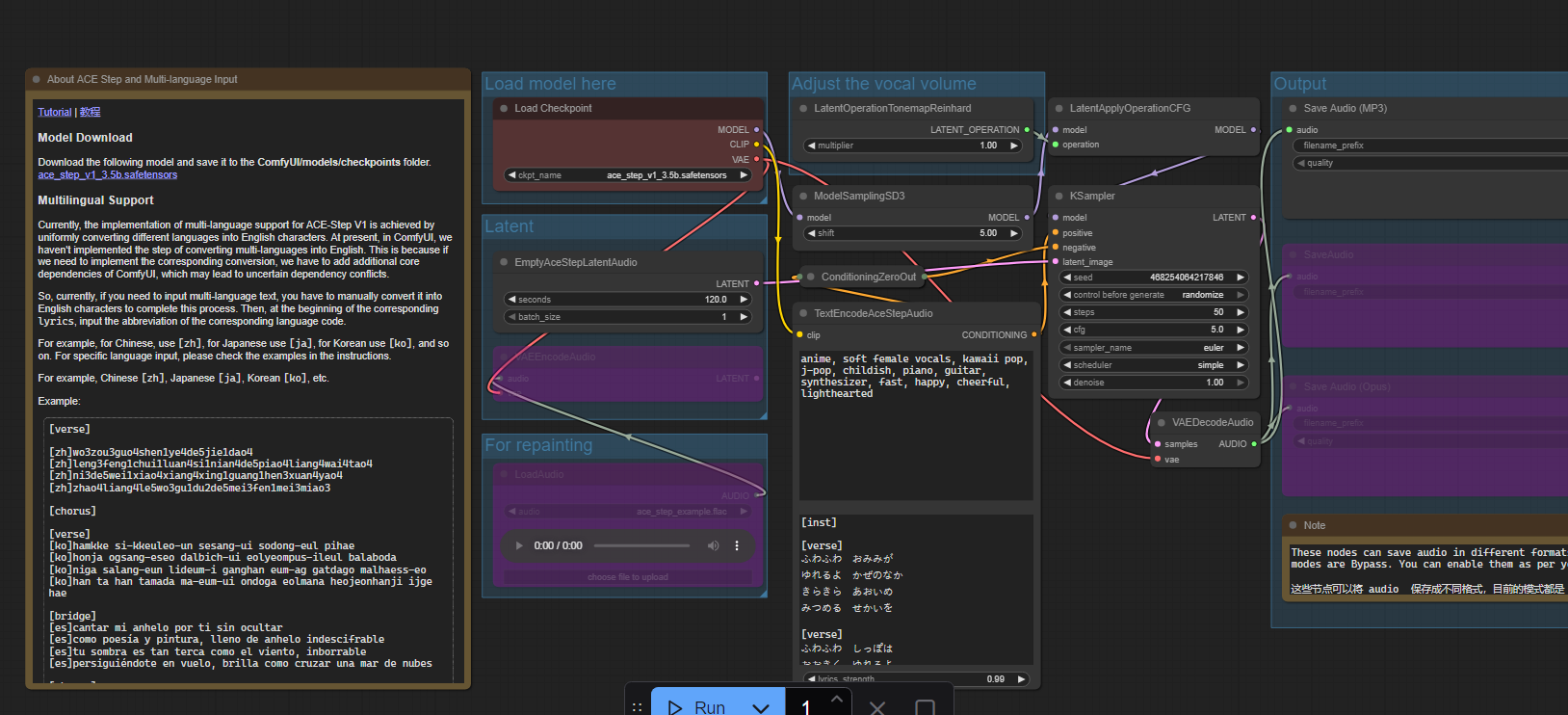
Task: Decrease denoise value with left arrow
Action: click(x=1067, y=383)
